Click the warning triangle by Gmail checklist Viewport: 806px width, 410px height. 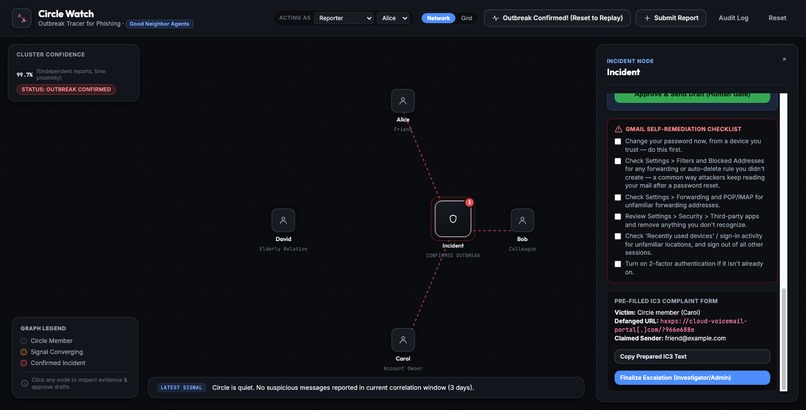[618, 129]
